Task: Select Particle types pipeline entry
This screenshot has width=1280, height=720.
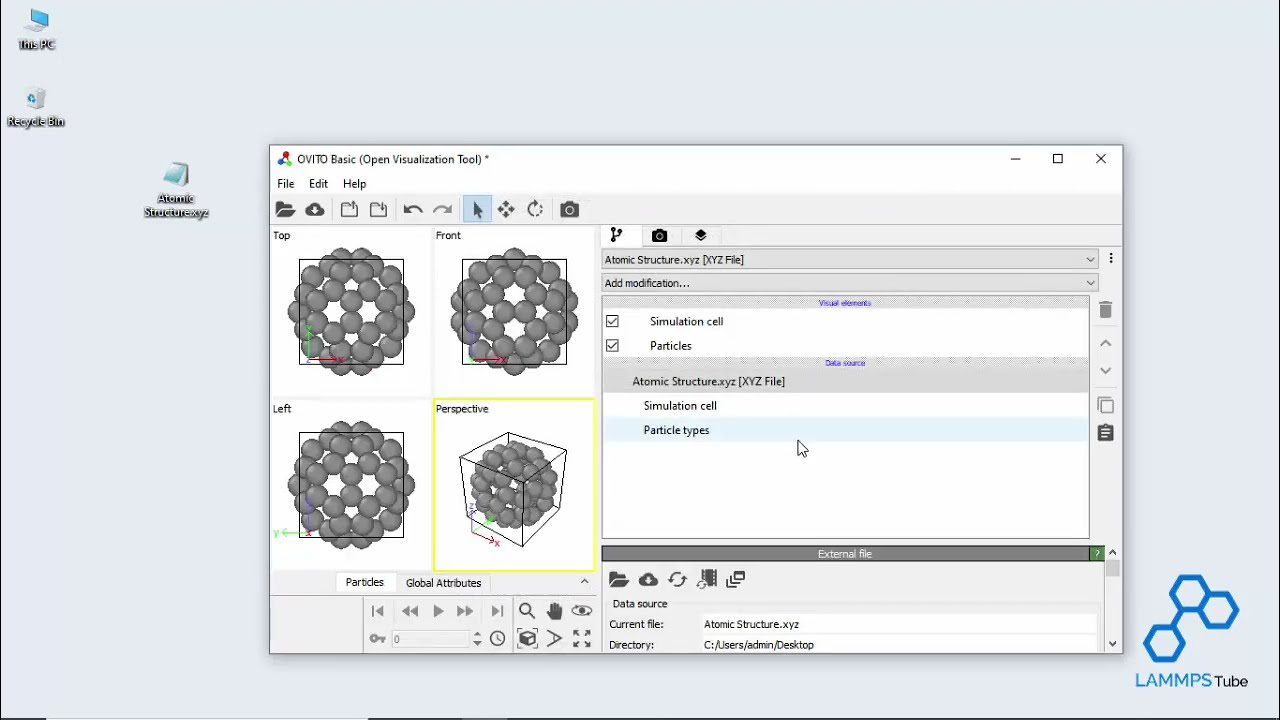Action: point(845,430)
